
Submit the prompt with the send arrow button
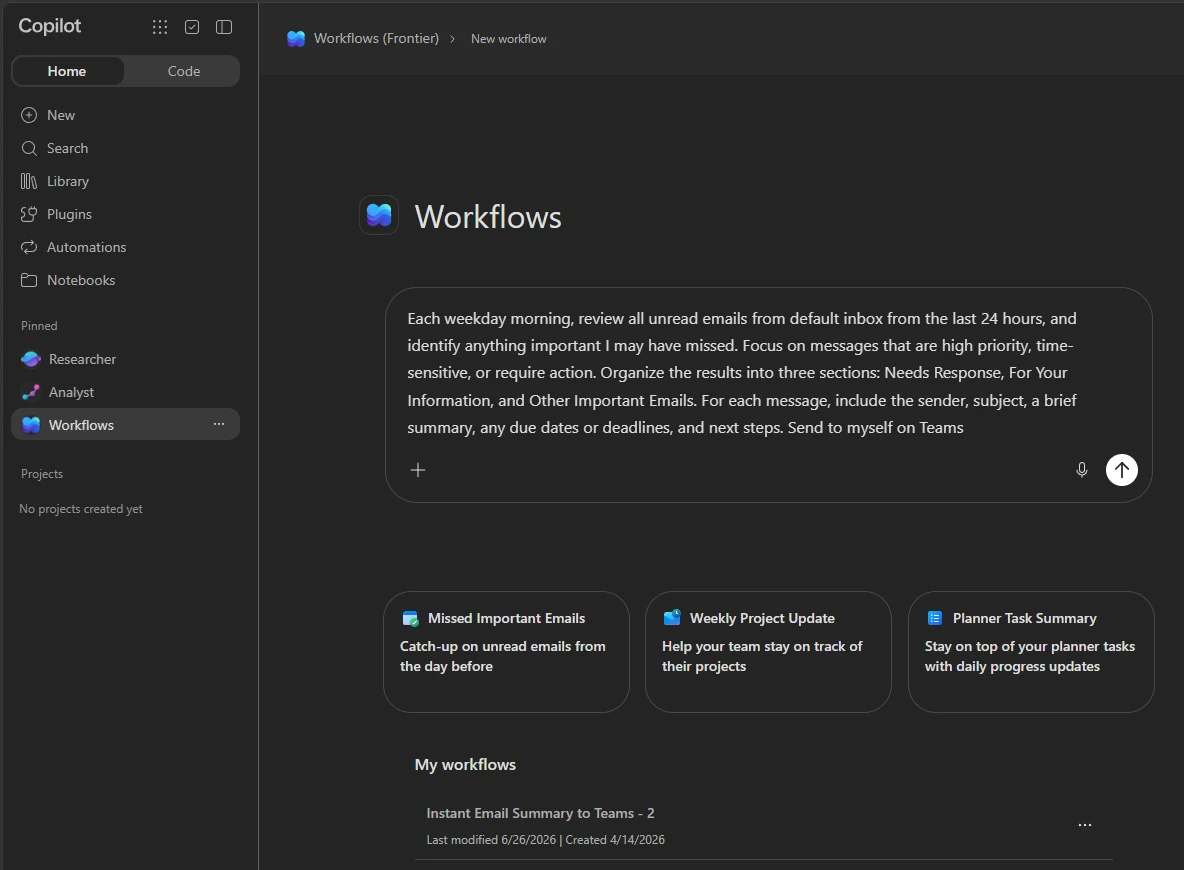[x=1121, y=470]
